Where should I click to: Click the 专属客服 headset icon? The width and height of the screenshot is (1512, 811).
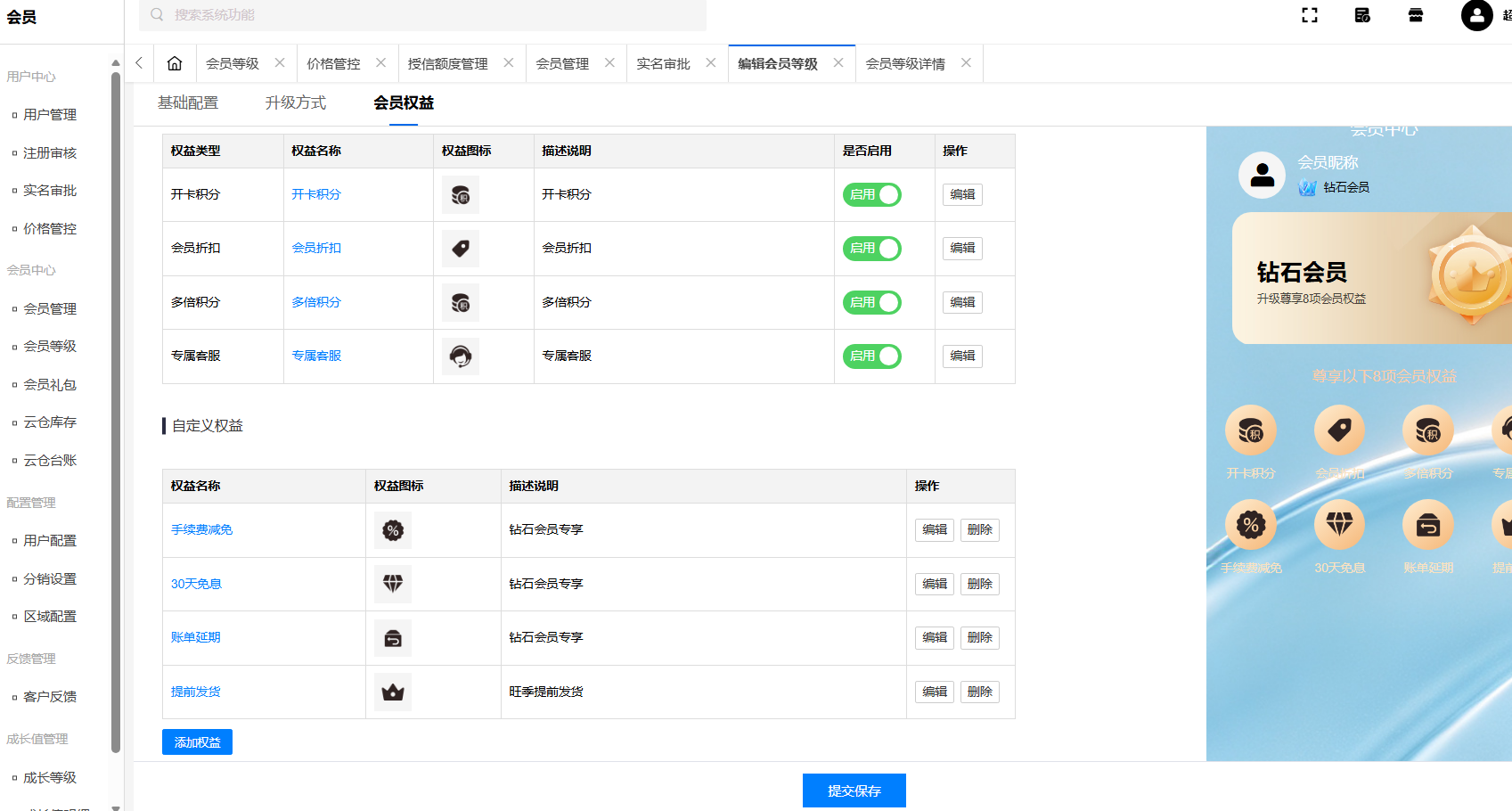click(x=461, y=356)
